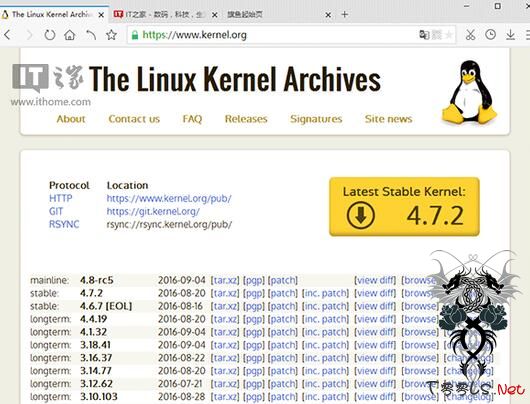
Task: Open the Site news page
Action: pyautogui.click(x=388, y=119)
